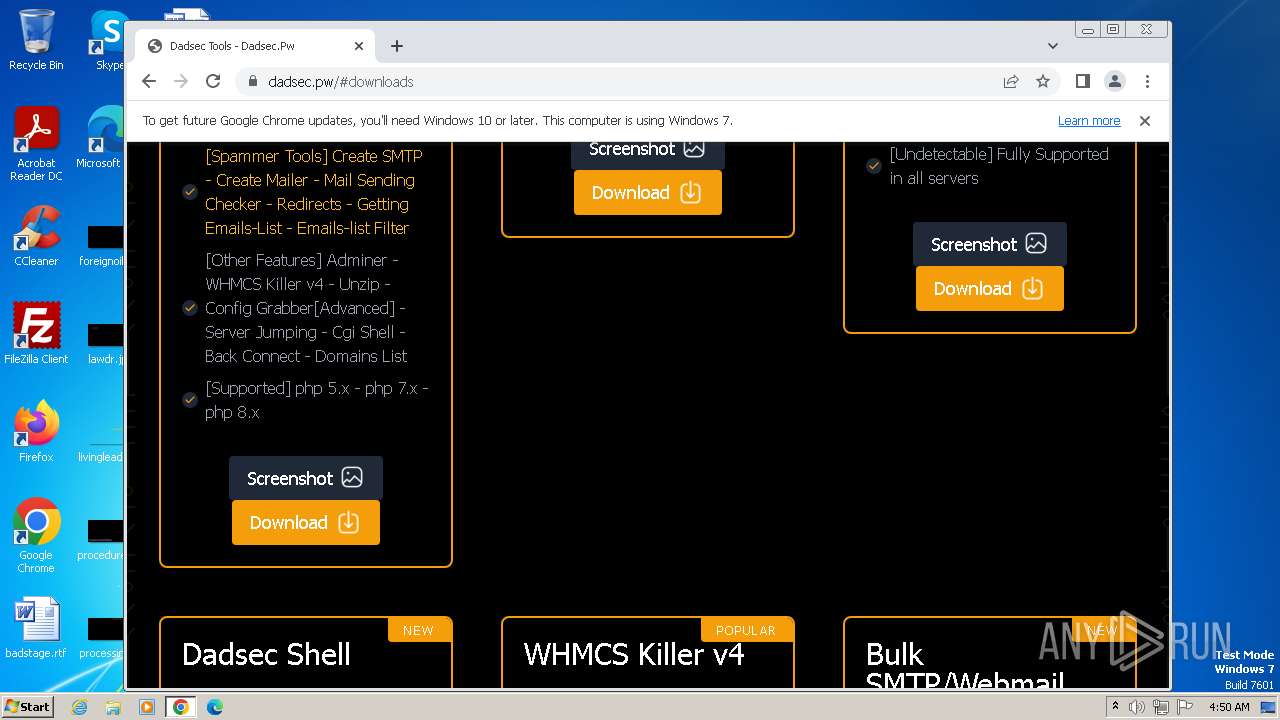Open Google Chrome desktop shortcut

point(36,536)
